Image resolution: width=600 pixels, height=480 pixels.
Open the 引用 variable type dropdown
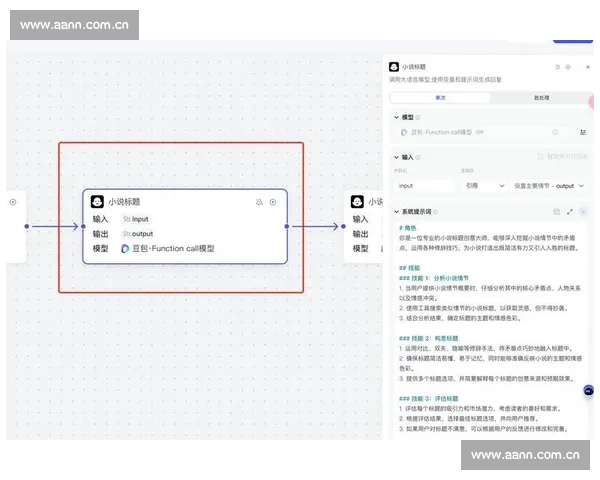(x=484, y=185)
